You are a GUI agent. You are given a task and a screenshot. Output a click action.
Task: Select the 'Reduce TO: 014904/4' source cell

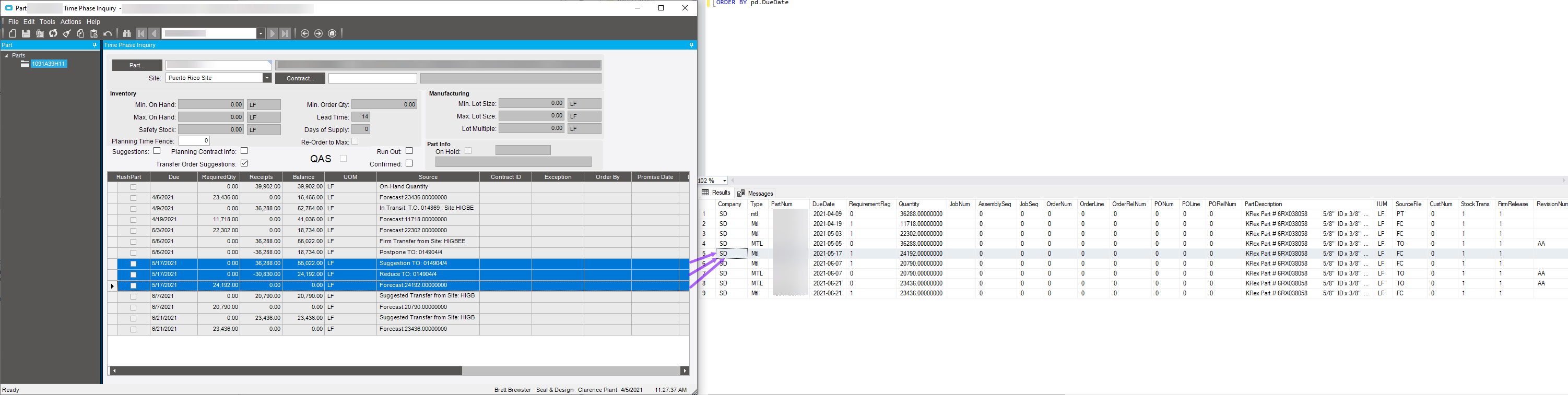tap(428, 274)
